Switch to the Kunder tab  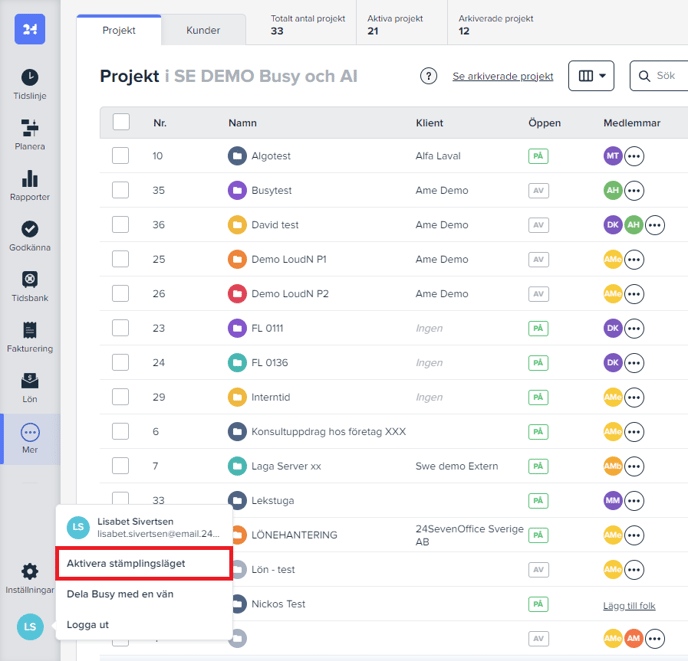click(x=203, y=30)
